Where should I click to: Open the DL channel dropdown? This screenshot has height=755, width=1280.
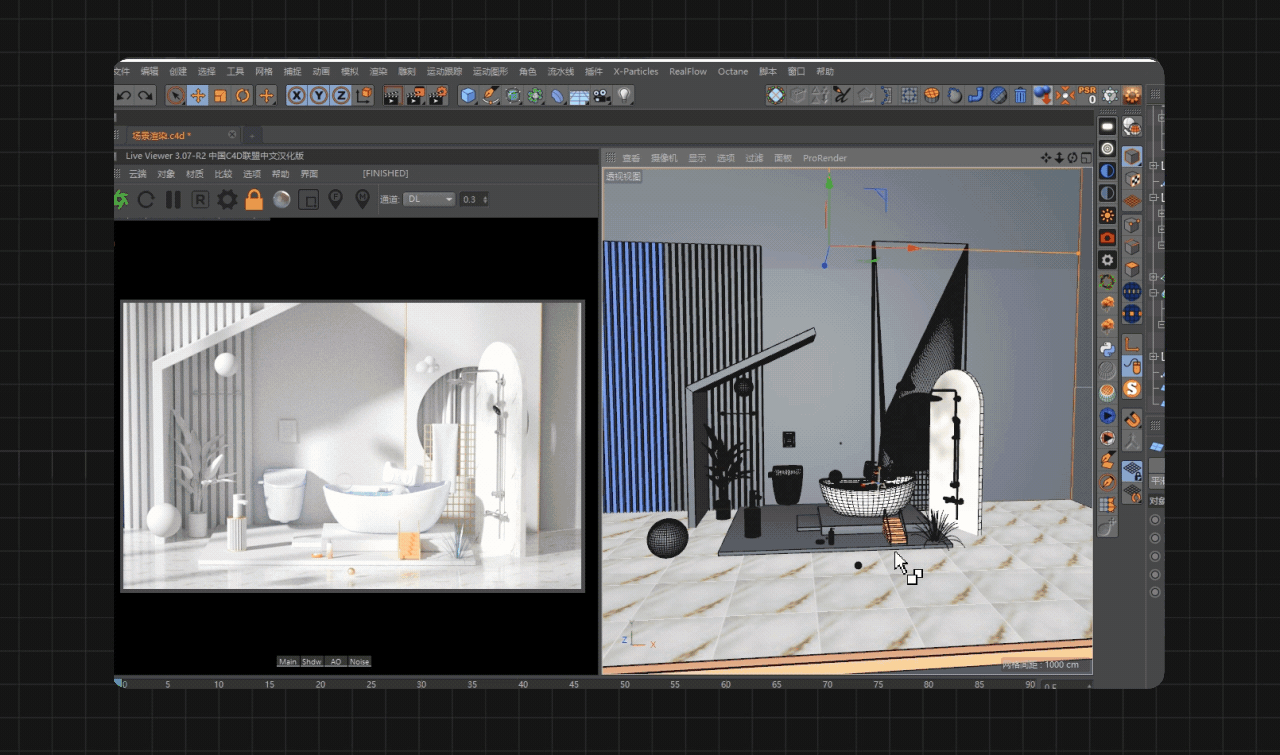click(x=430, y=200)
